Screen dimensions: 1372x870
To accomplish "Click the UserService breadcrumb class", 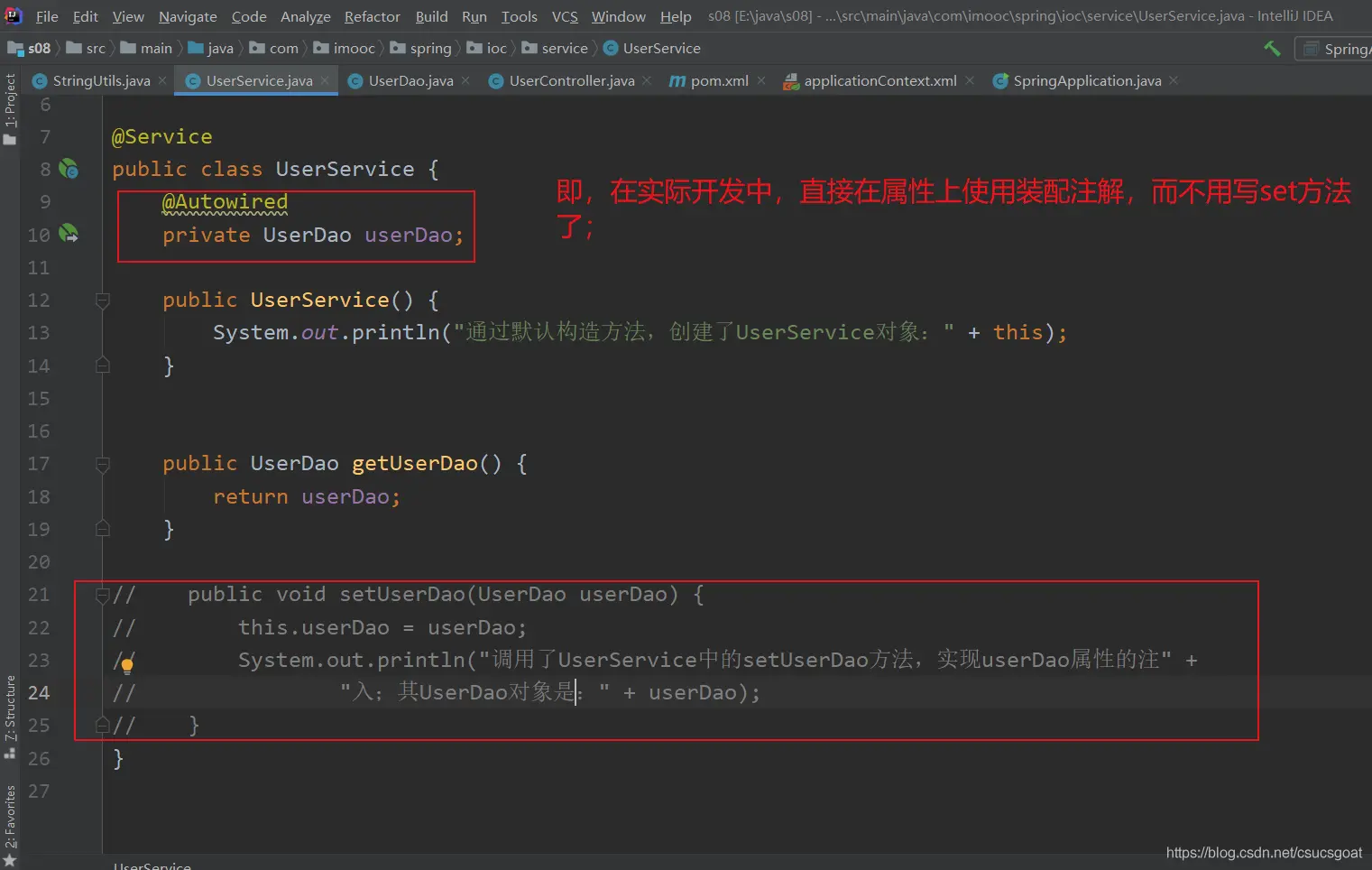I will click(x=660, y=49).
